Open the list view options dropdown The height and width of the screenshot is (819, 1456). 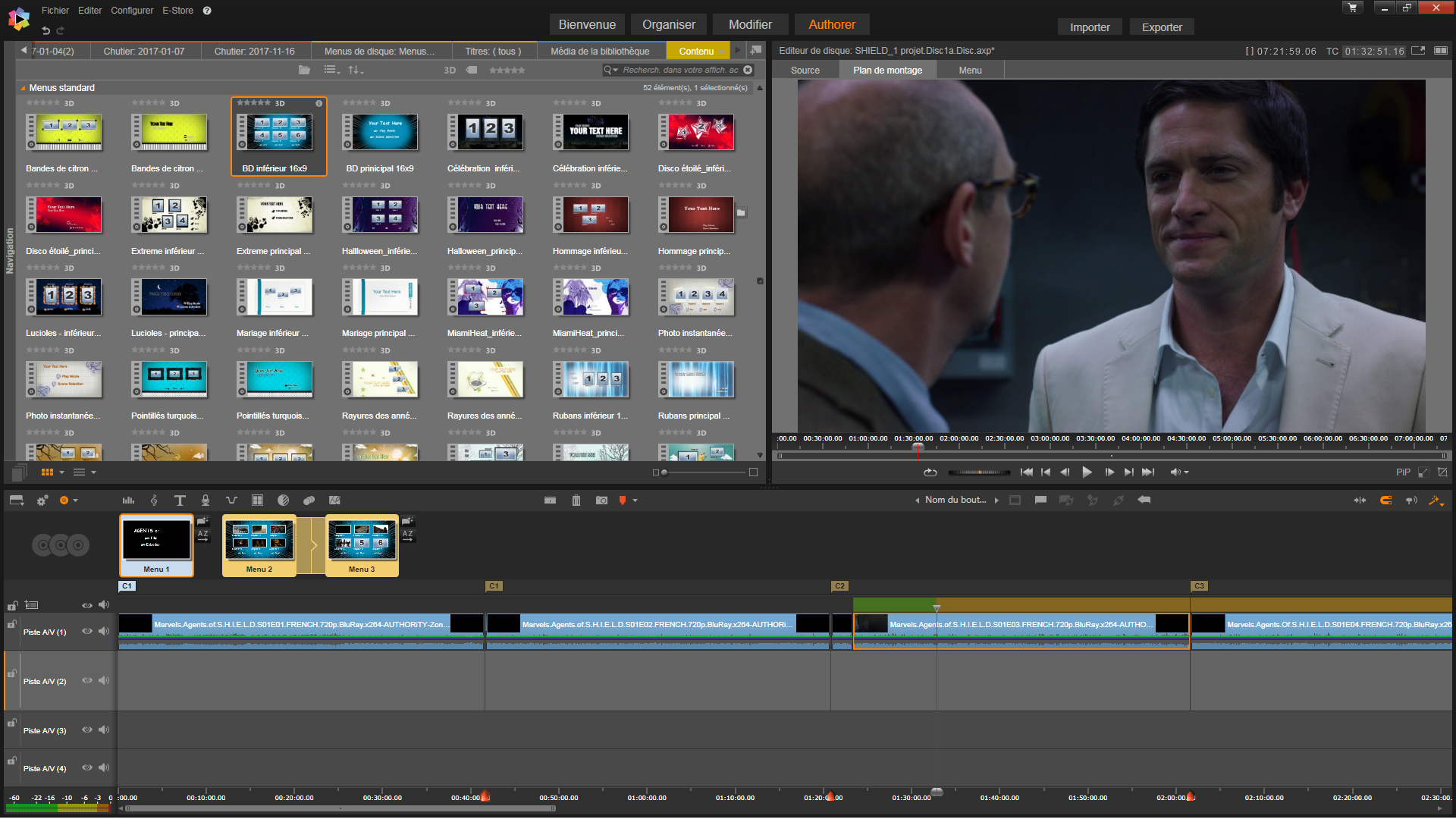(332, 70)
